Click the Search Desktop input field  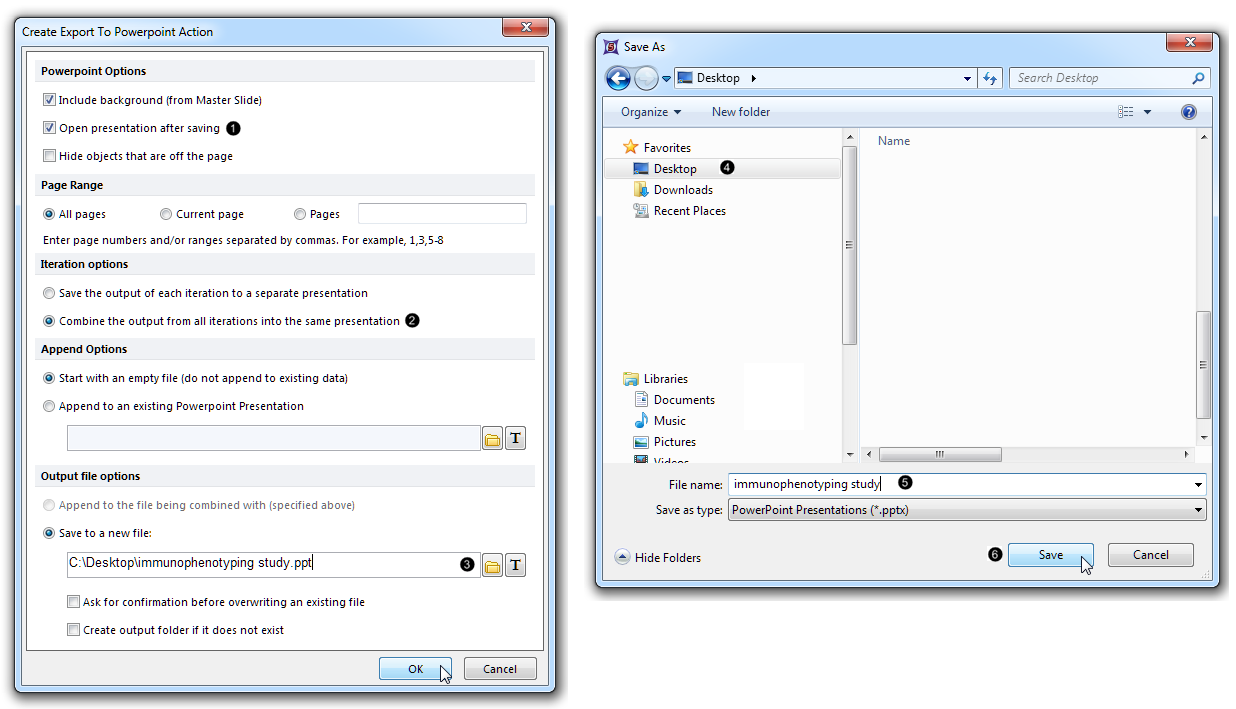[1100, 78]
